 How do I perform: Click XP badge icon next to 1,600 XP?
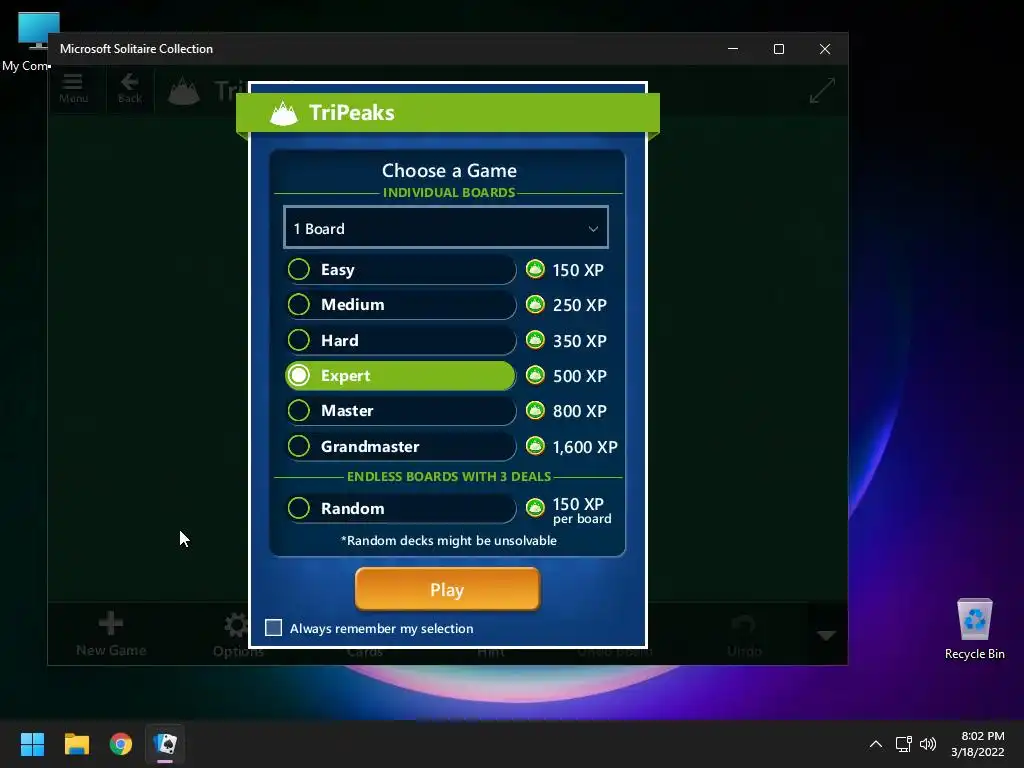[536, 446]
